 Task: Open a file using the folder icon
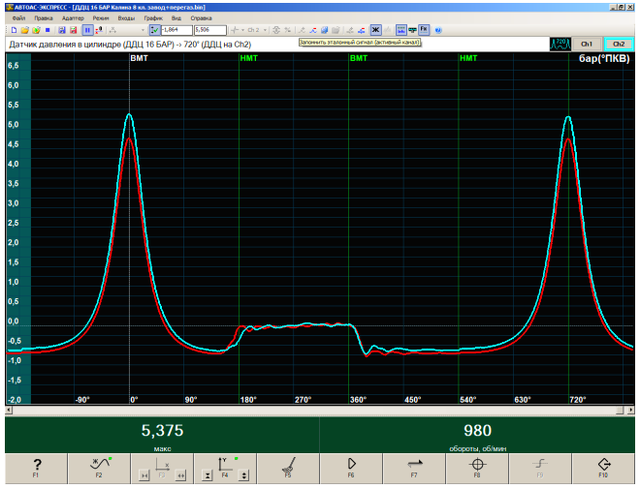[25, 30]
